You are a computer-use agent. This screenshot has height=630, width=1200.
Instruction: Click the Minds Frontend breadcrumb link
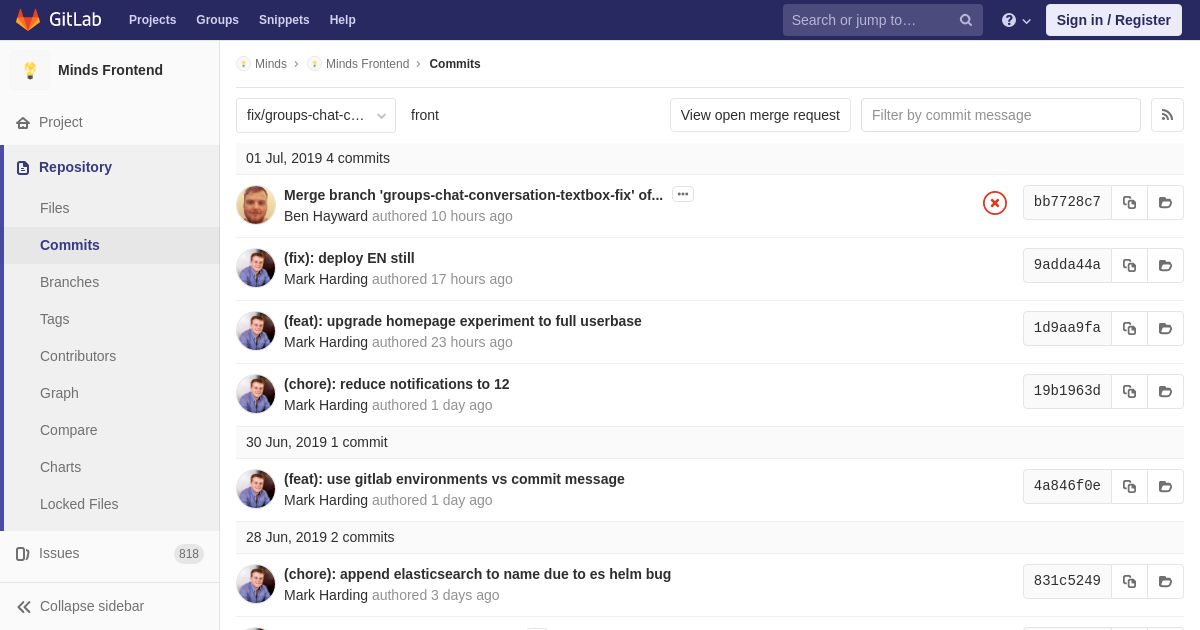358,64
